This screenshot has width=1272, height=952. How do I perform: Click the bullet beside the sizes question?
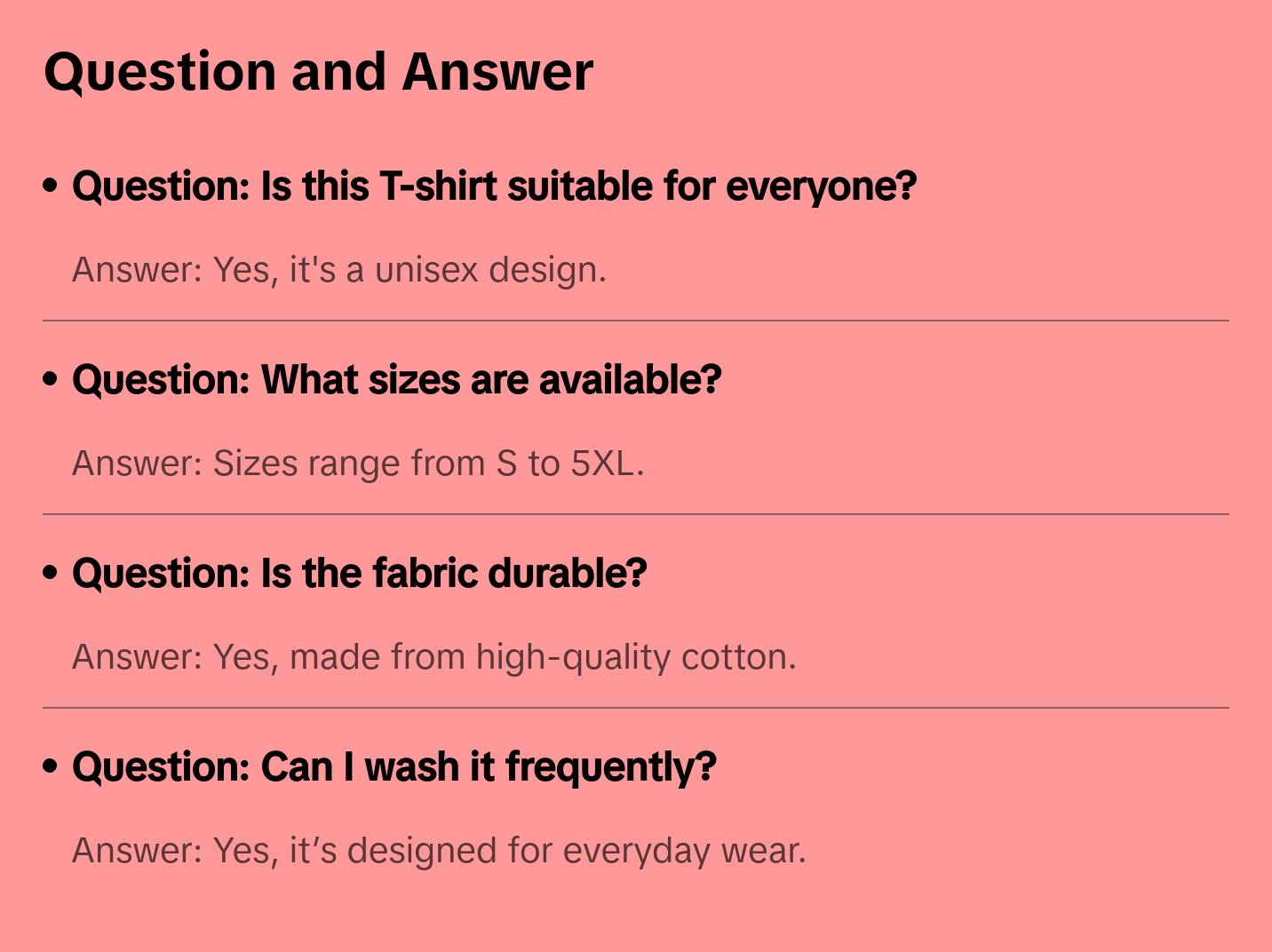click(51, 379)
